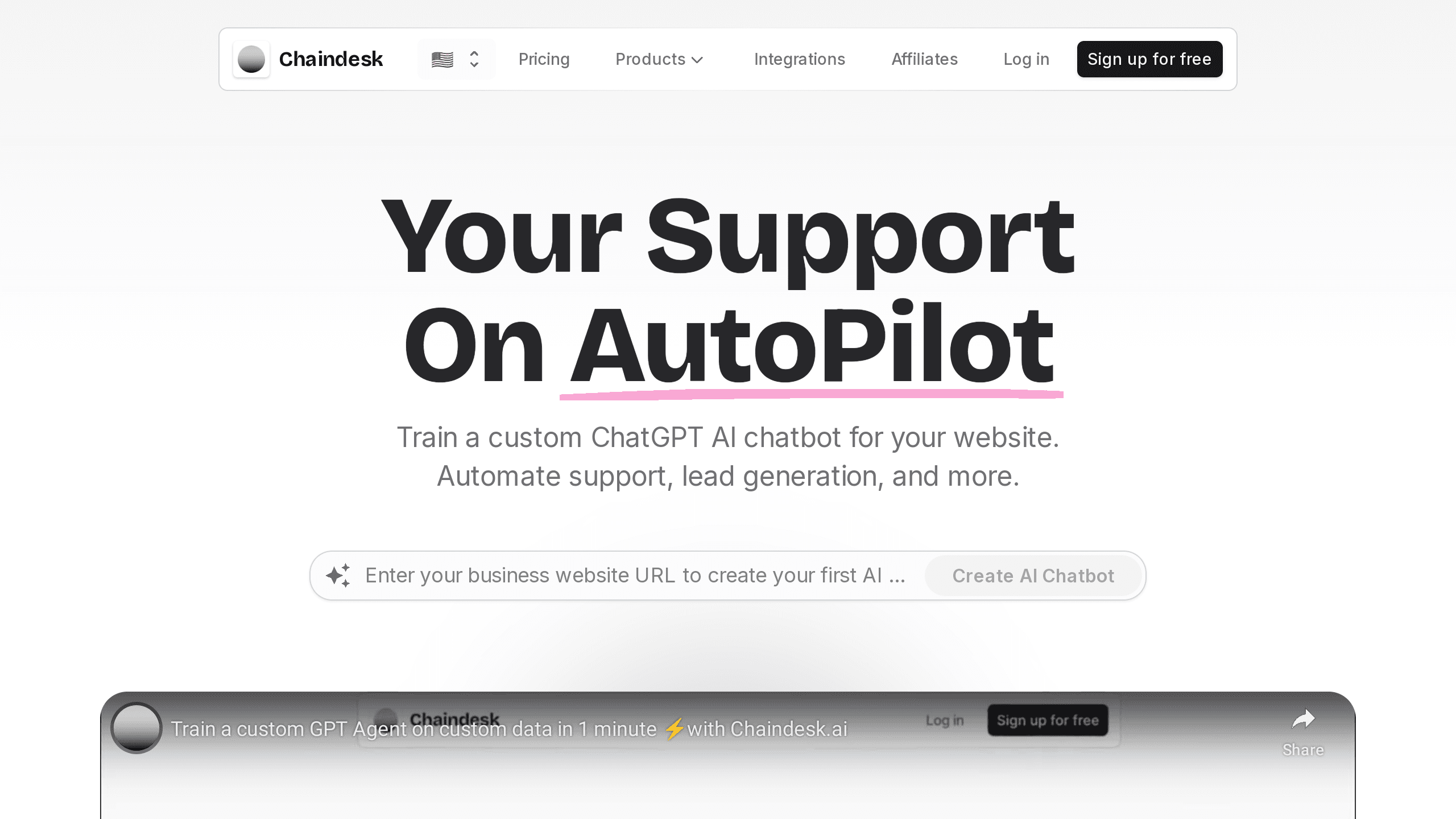Click the Affiliates link
1456x819 pixels.
(924, 59)
